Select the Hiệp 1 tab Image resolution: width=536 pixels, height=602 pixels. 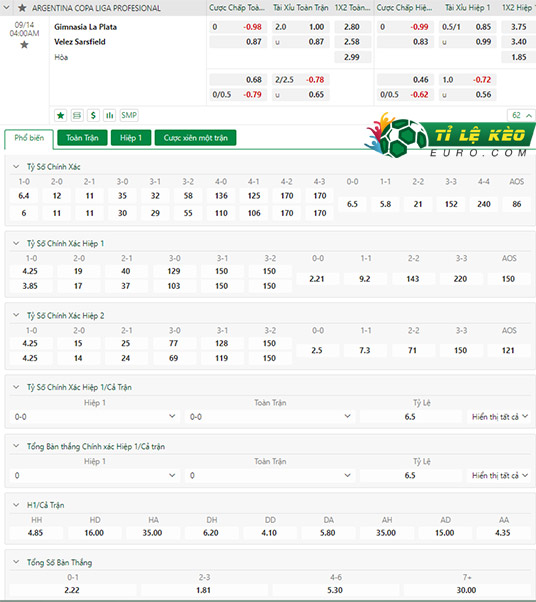(x=131, y=138)
